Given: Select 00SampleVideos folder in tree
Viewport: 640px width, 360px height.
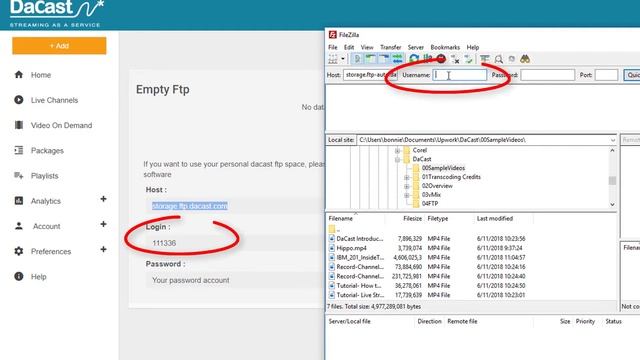Looking at the screenshot, I should [443, 168].
